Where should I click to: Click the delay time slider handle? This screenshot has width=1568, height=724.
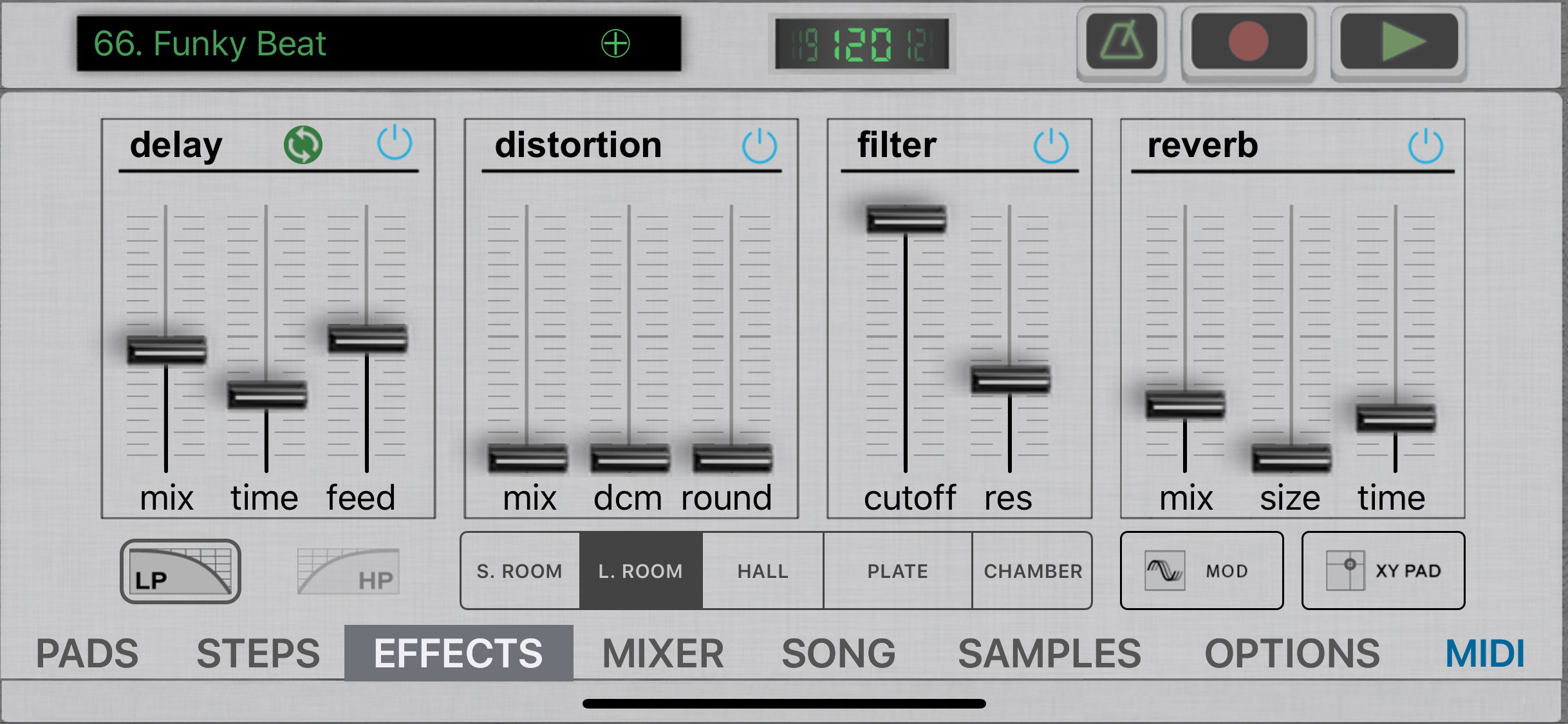266,394
